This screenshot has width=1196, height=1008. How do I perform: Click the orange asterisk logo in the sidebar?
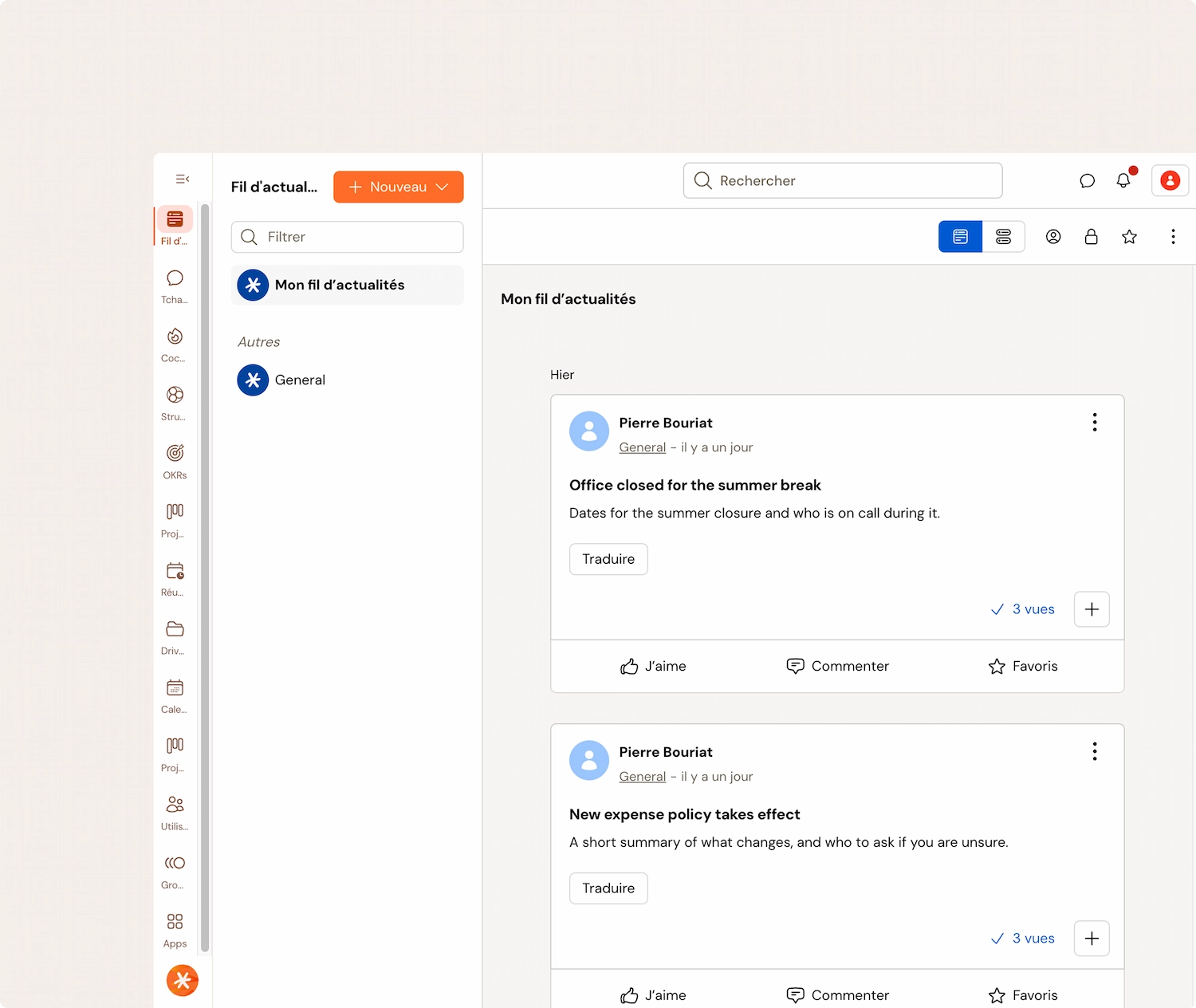click(183, 981)
